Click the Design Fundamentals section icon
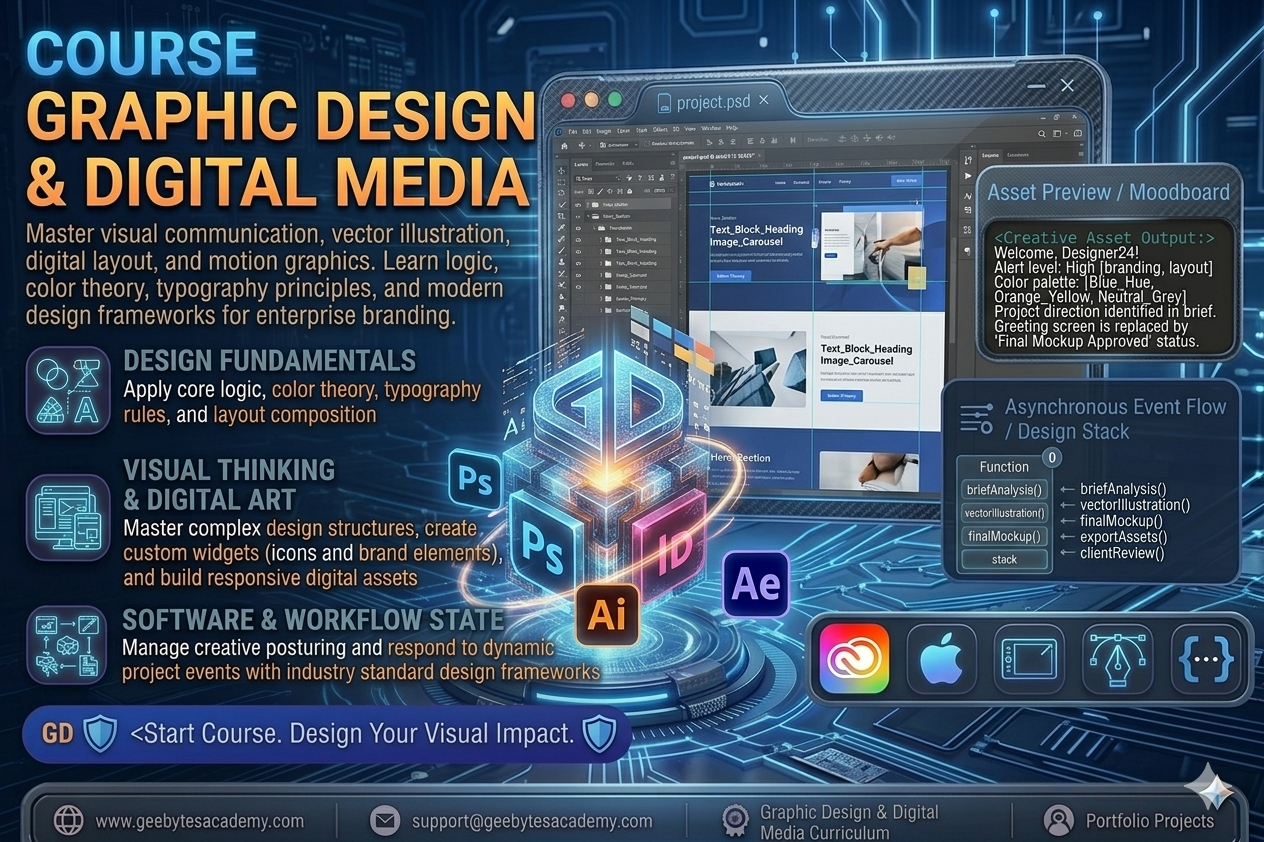The width and height of the screenshot is (1264, 842). tap(69, 391)
